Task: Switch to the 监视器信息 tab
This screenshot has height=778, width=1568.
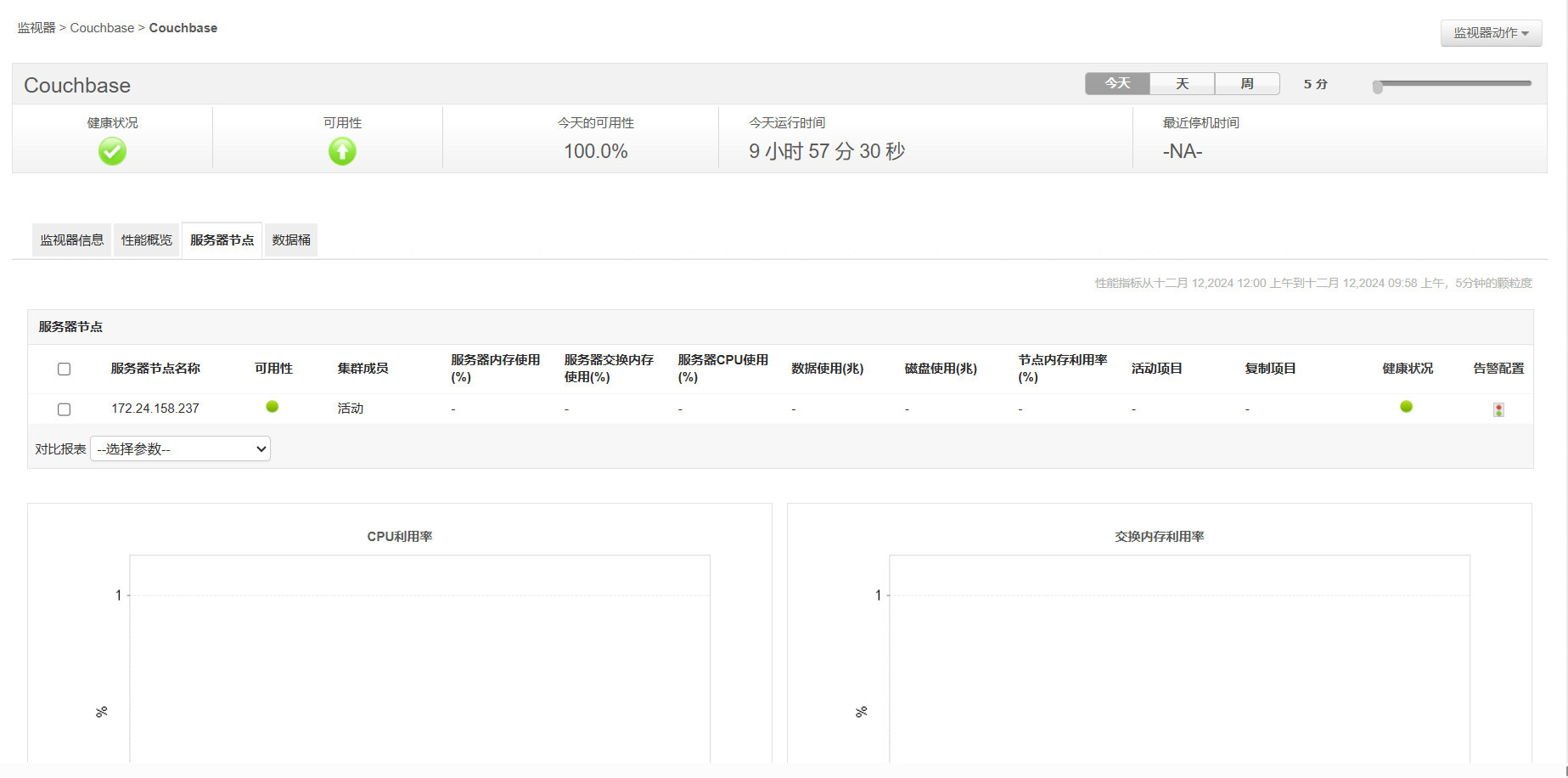Action: pyautogui.click(x=71, y=240)
